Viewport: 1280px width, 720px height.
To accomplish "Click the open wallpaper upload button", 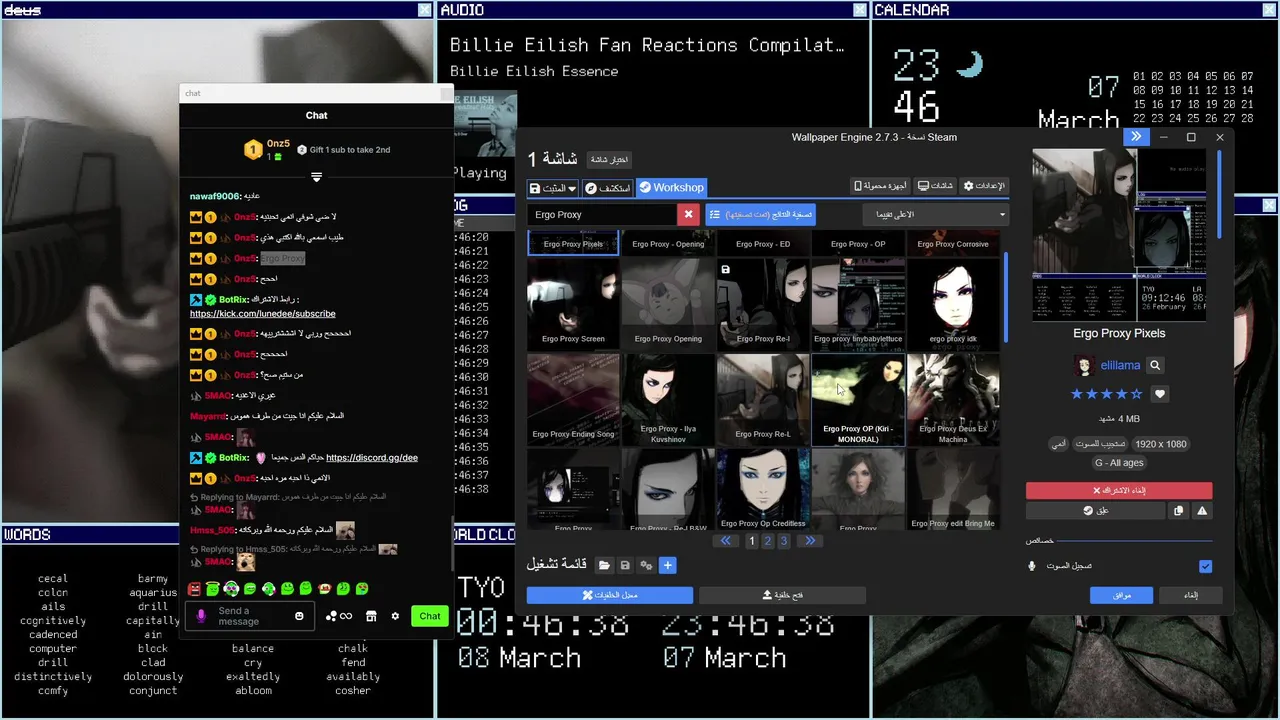I will pyautogui.click(x=782, y=595).
